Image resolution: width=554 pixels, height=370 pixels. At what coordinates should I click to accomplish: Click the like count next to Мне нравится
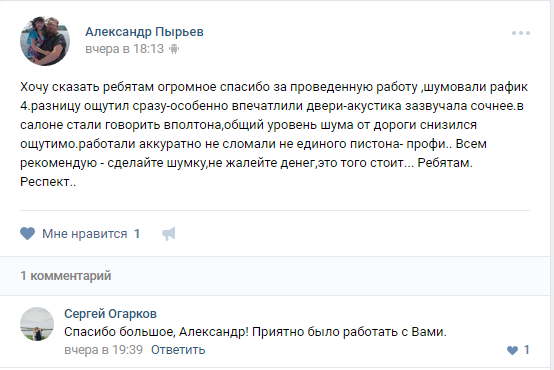coord(137,234)
